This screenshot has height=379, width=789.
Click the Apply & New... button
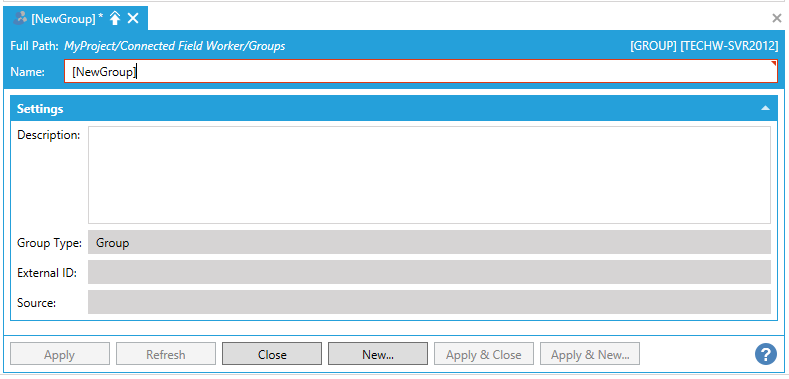click(x=590, y=354)
